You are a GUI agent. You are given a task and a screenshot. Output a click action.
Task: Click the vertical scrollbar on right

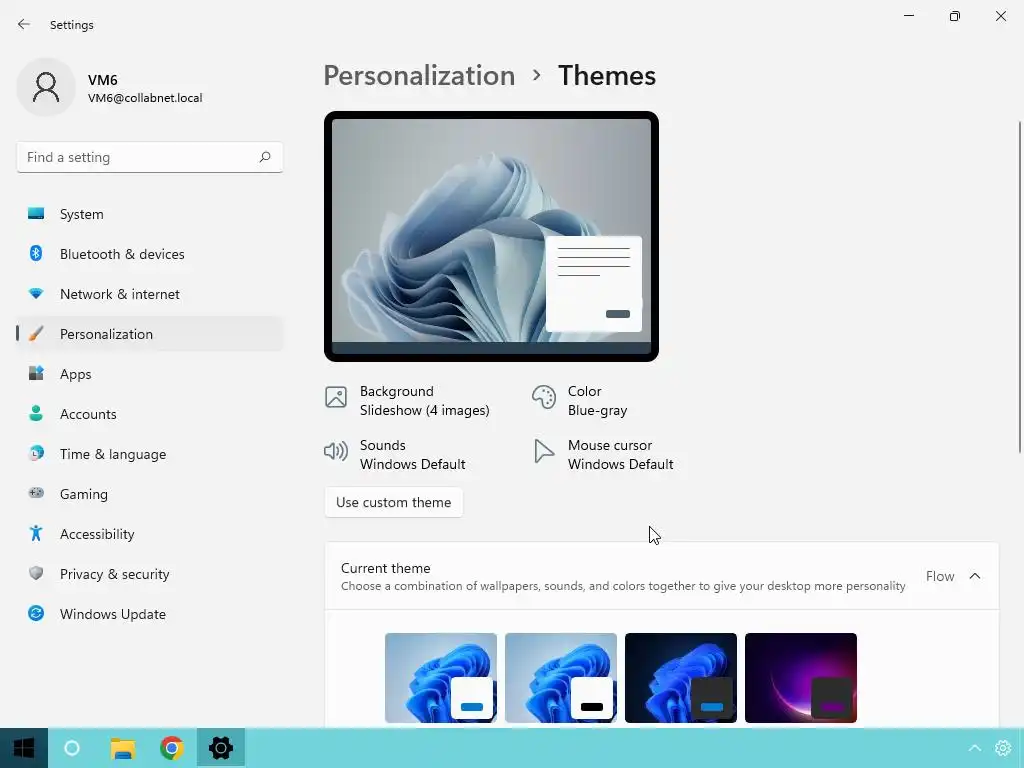pyautogui.click(x=1020, y=287)
